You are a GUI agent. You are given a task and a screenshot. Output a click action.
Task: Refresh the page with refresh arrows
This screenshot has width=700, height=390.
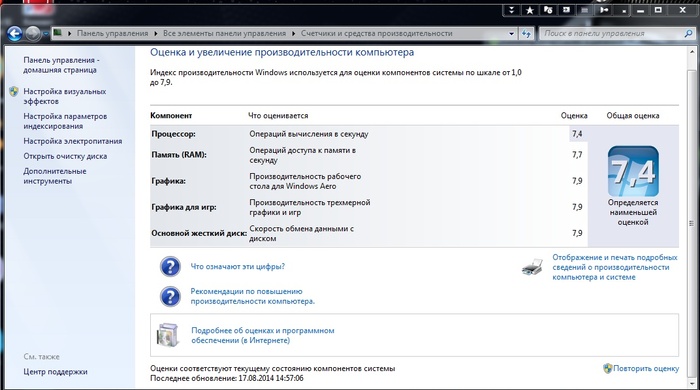[x=526, y=33]
